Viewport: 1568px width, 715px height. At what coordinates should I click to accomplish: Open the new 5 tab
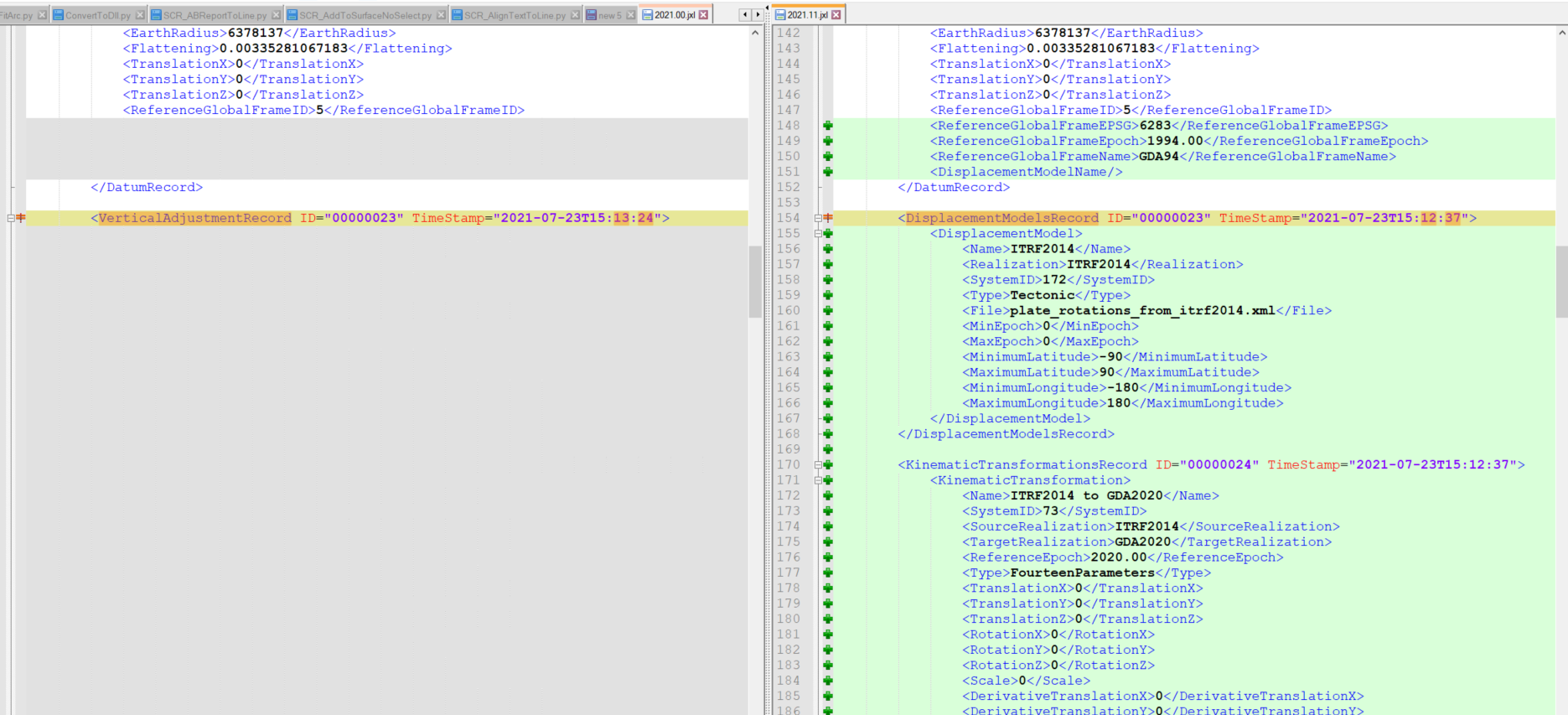point(609,15)
